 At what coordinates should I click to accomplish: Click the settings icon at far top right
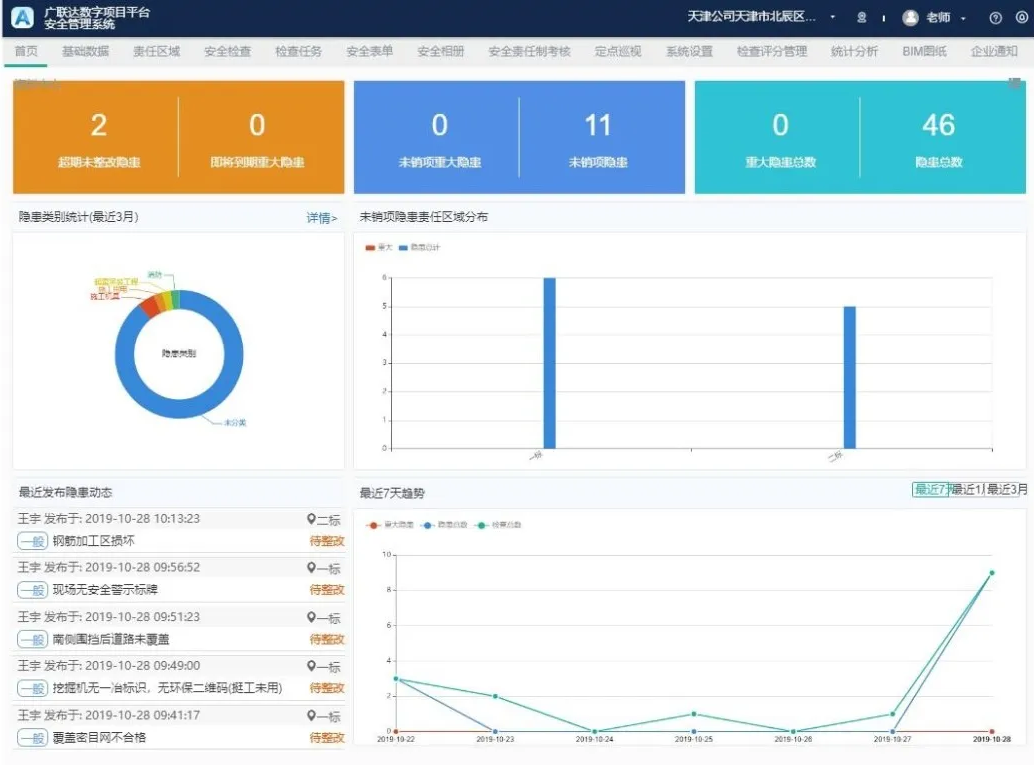click(1021, 18)
